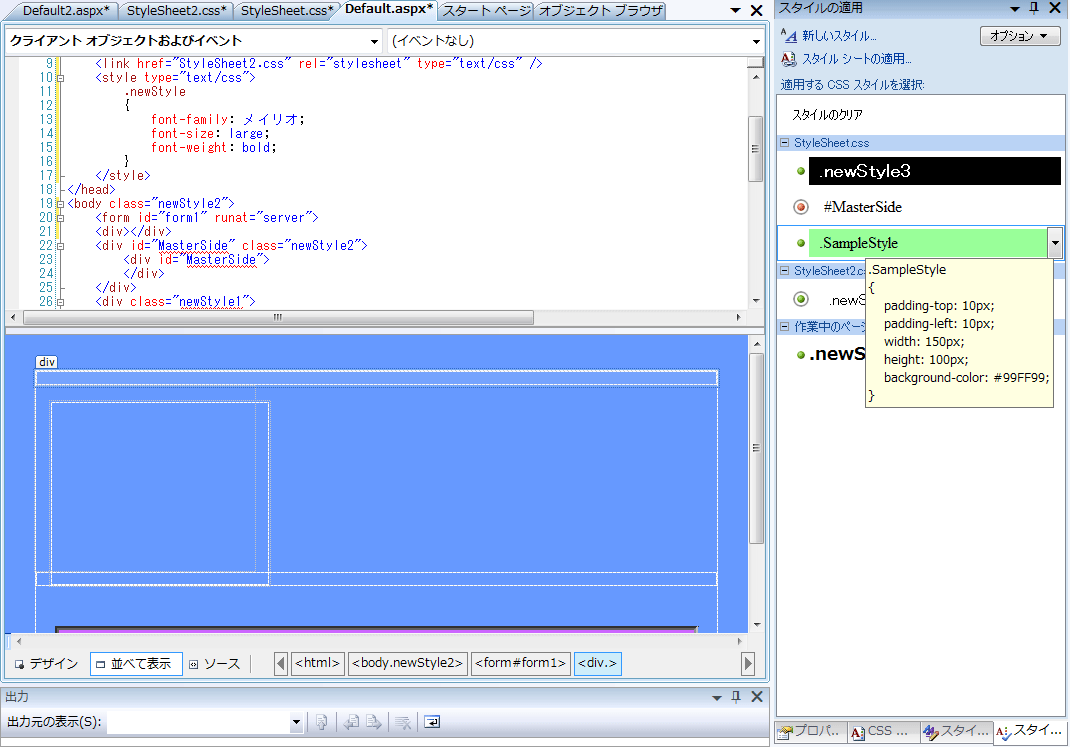Open the CSS properties panel tab

[882, 731]
